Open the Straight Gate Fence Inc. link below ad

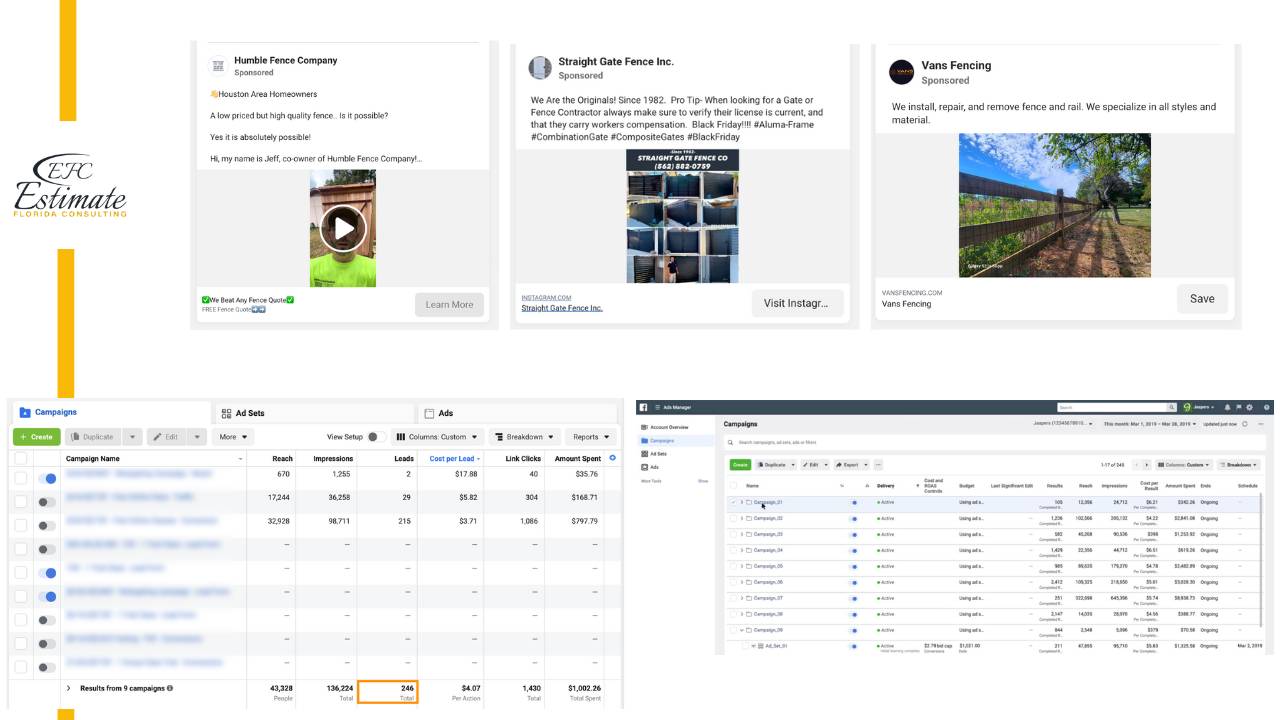[561, 308]
